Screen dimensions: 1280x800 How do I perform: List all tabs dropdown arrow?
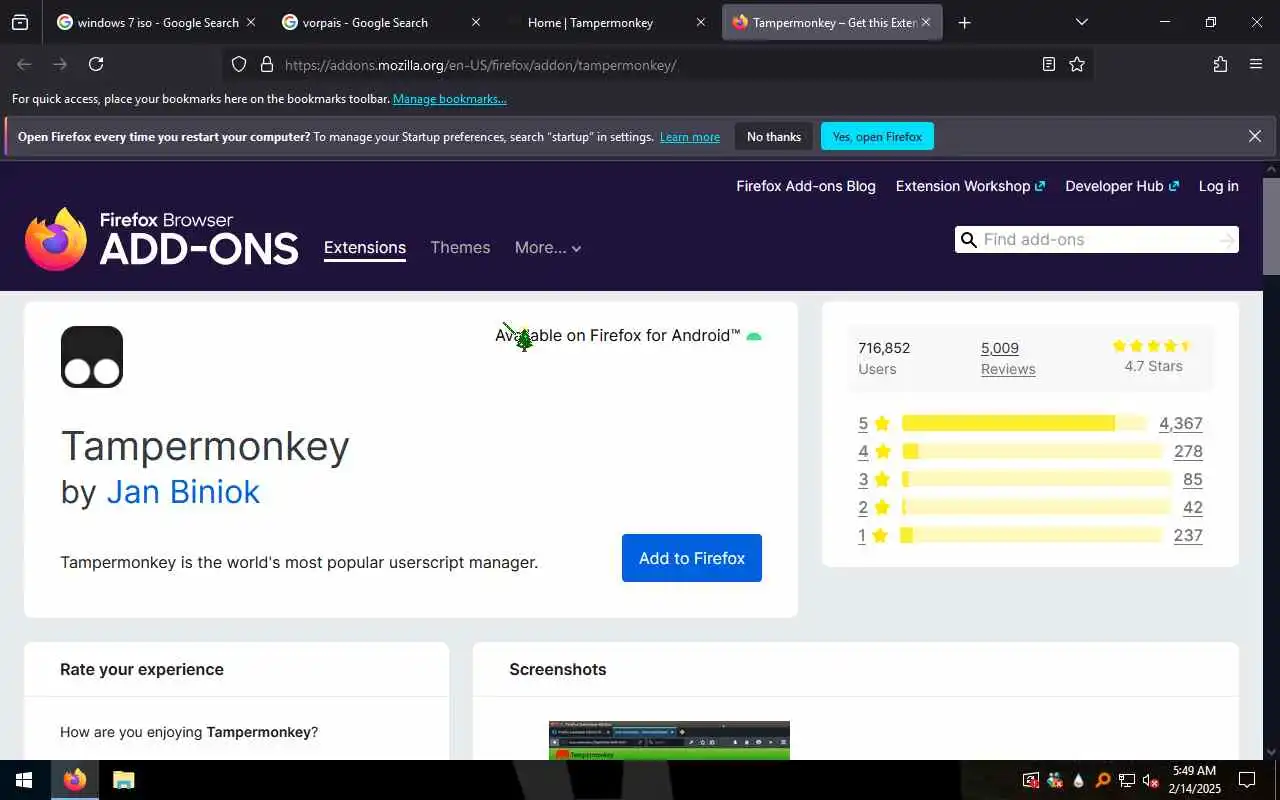(1081, 22)
